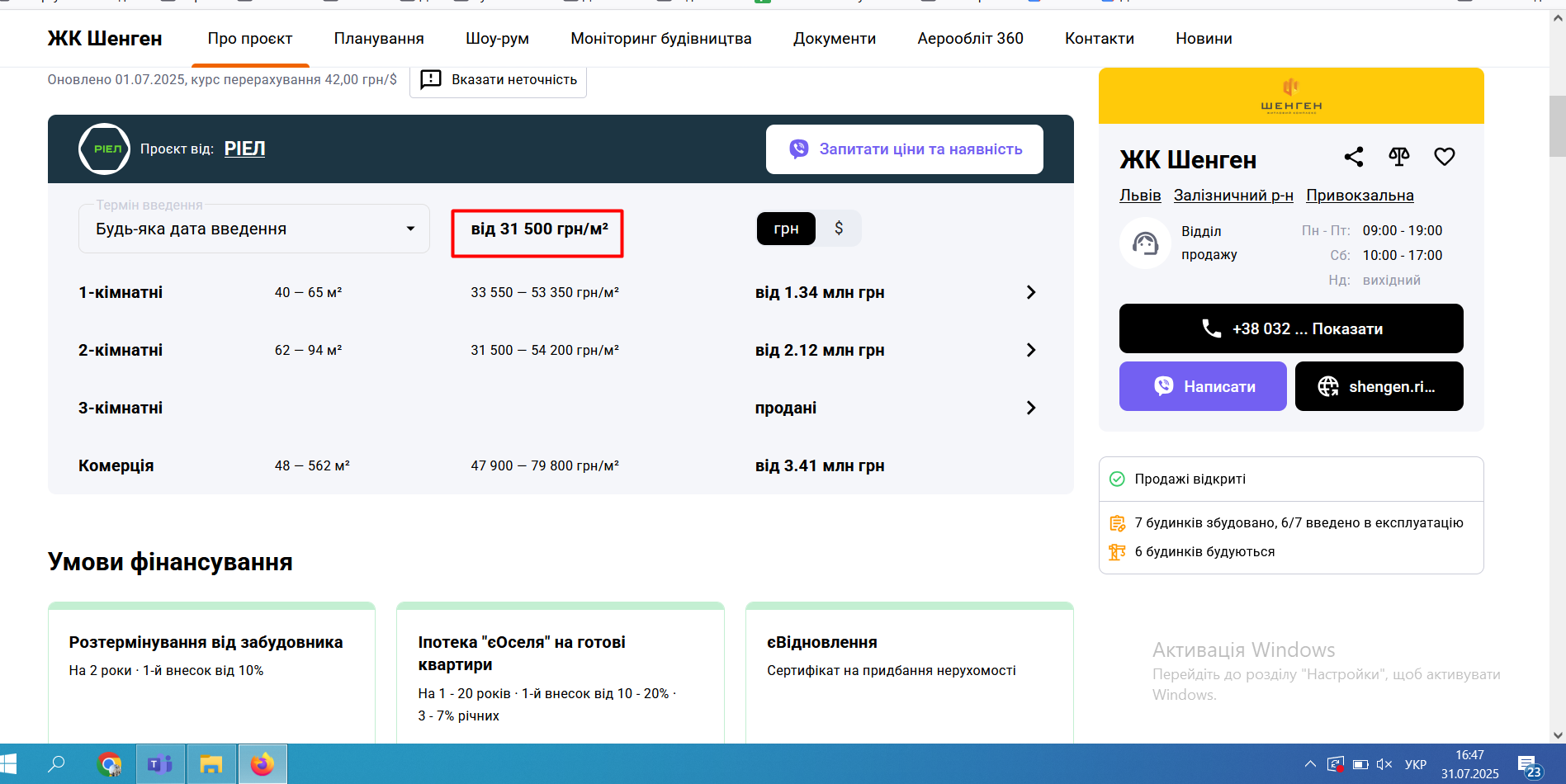
Task: Open Документи tab
Action: click(835, 39)
